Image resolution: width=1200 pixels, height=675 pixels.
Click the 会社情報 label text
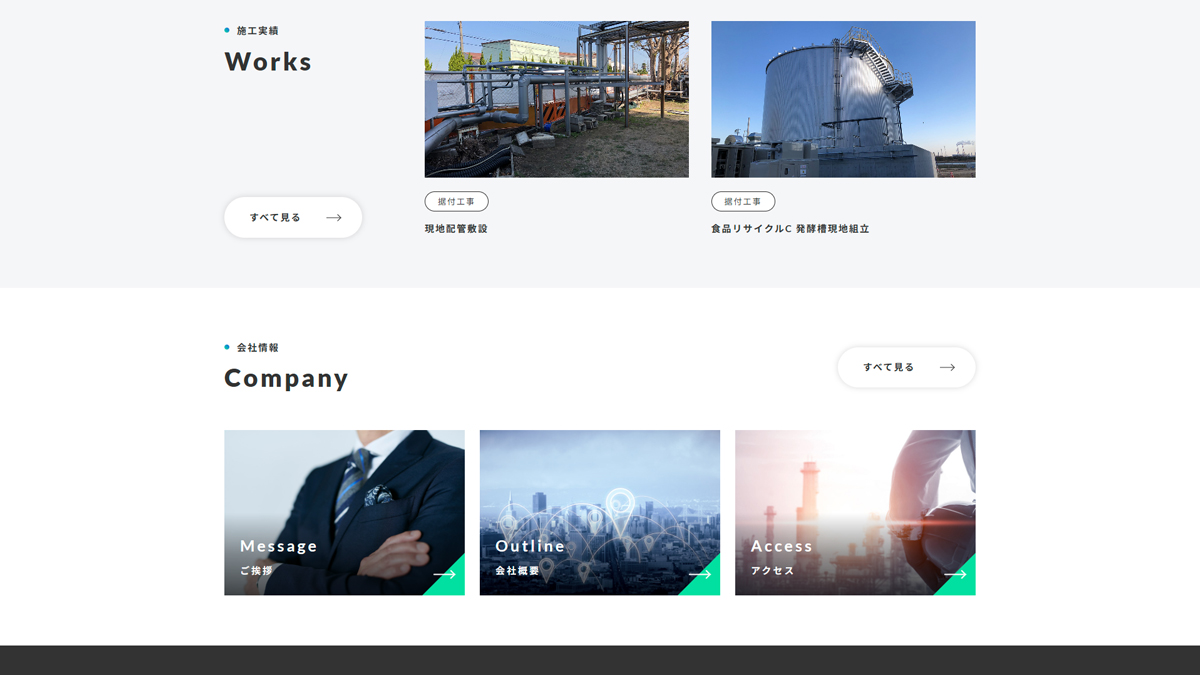258,348
